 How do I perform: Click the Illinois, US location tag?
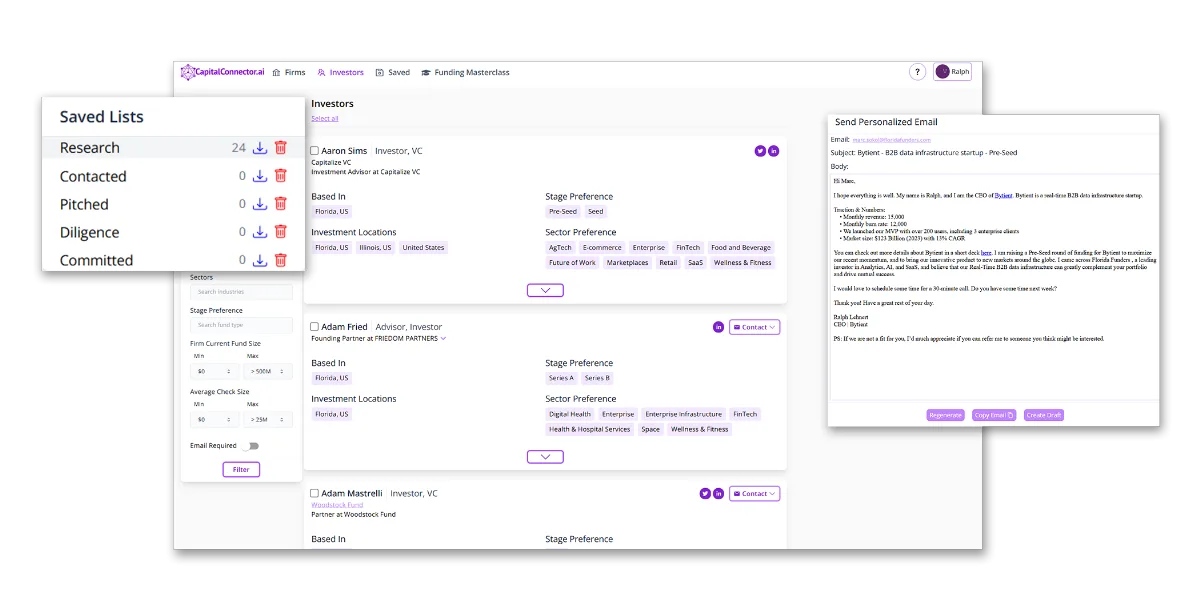(x=375, y=247)
